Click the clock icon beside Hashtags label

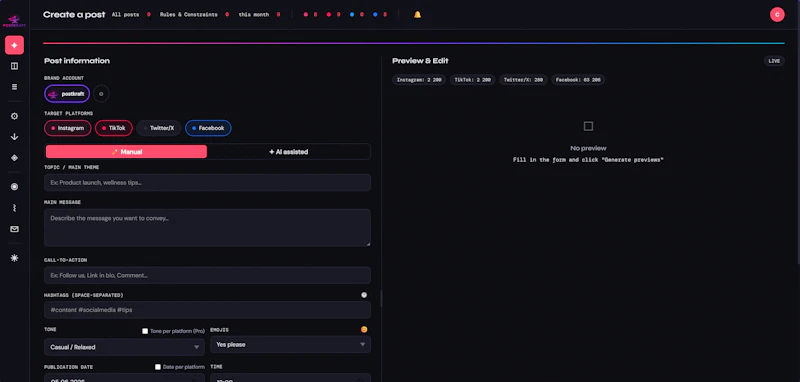pyautogui.click(x=364, y=295)
